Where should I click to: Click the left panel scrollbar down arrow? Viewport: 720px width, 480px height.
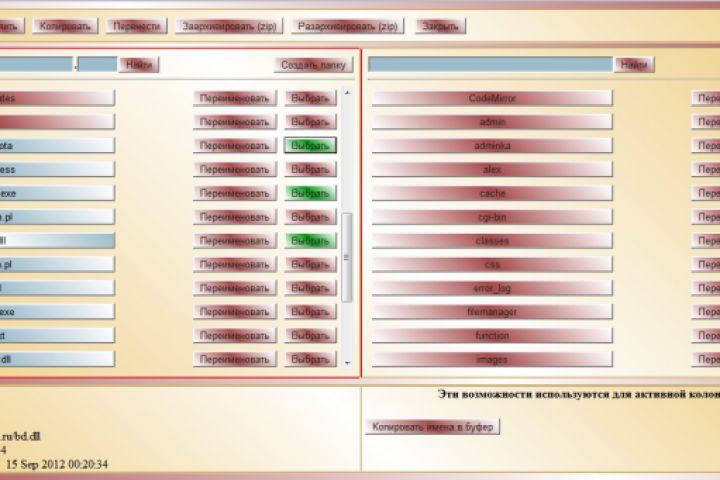pos(347,363)
